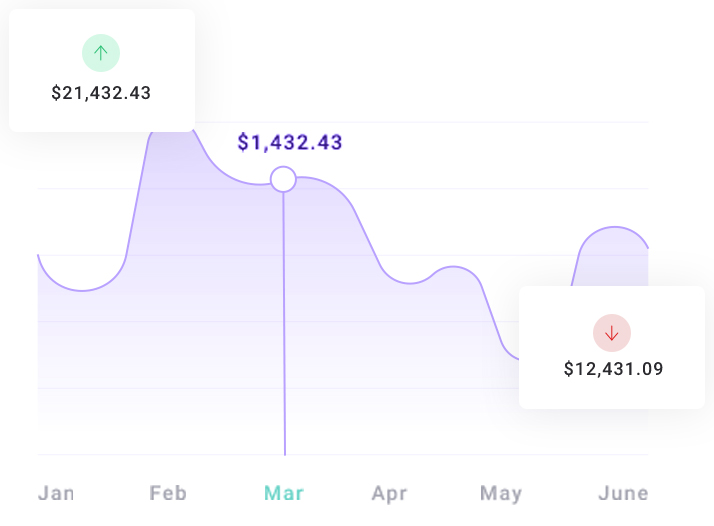Switch to the Apr month label
Viewport: 714px width, 526px height.
coord(389,493)
